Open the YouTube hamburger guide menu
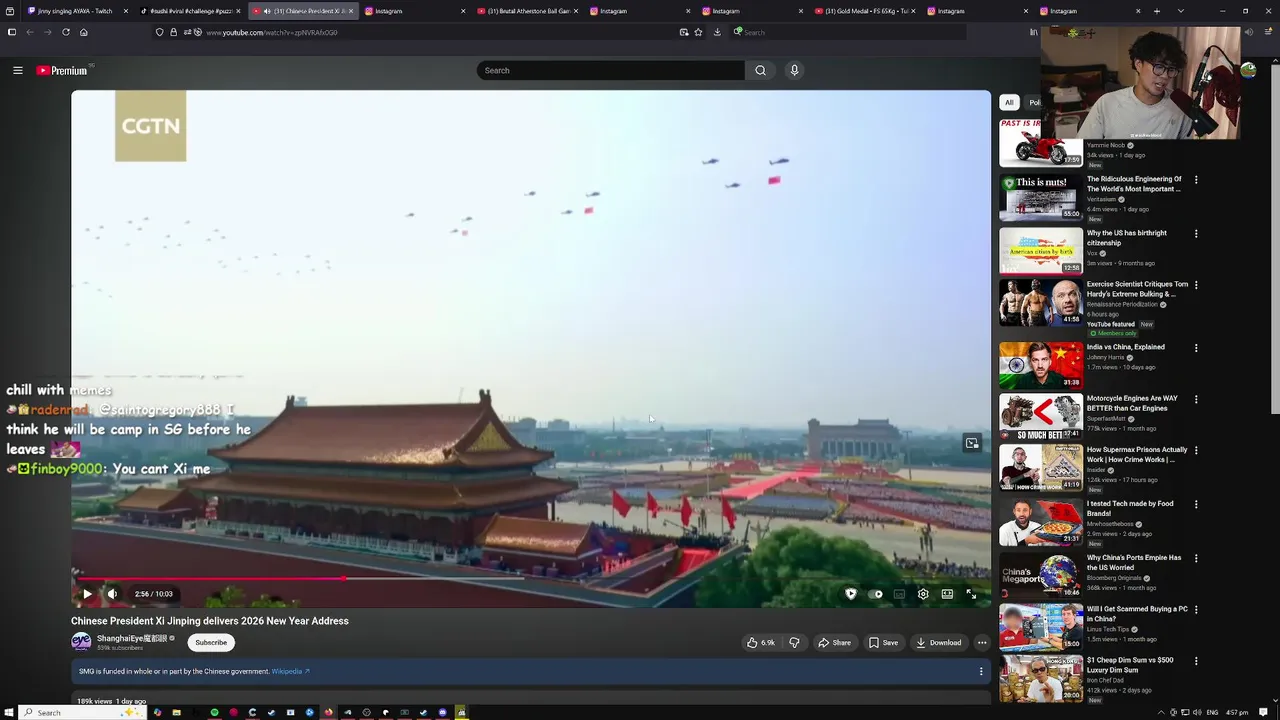This screenshot has height=720, width=1280. (18, 70)
